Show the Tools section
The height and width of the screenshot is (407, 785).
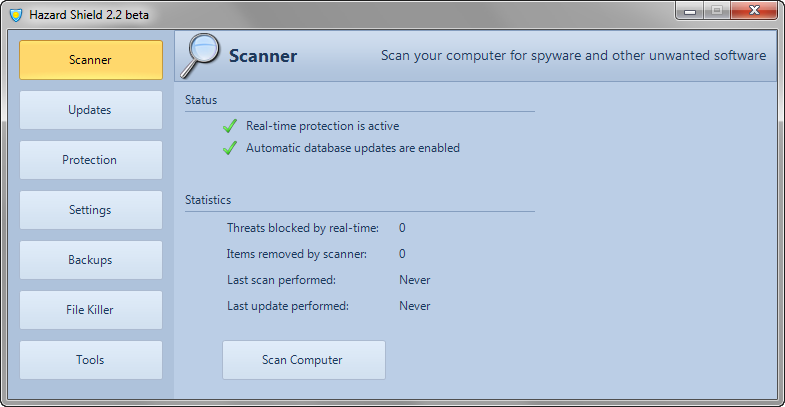coord(91,360)
